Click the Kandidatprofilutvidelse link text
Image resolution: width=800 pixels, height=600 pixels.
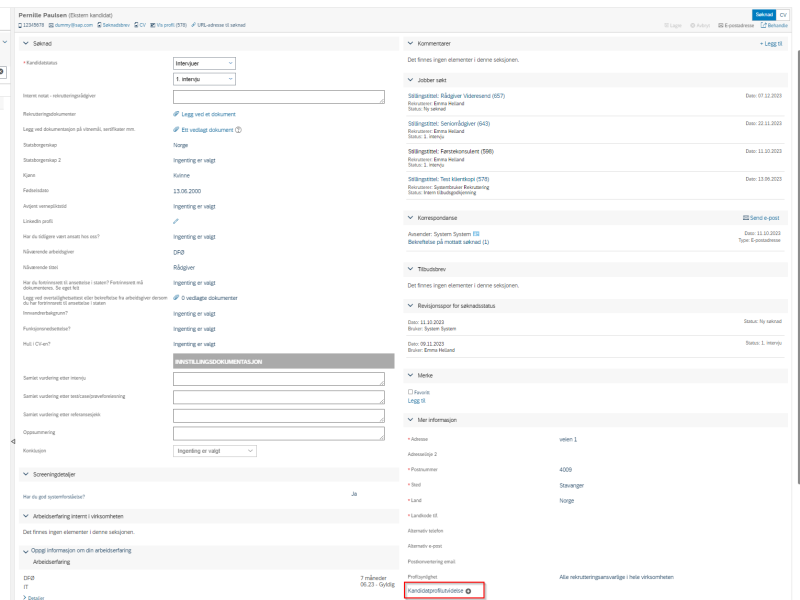click(x=435, y=591)
